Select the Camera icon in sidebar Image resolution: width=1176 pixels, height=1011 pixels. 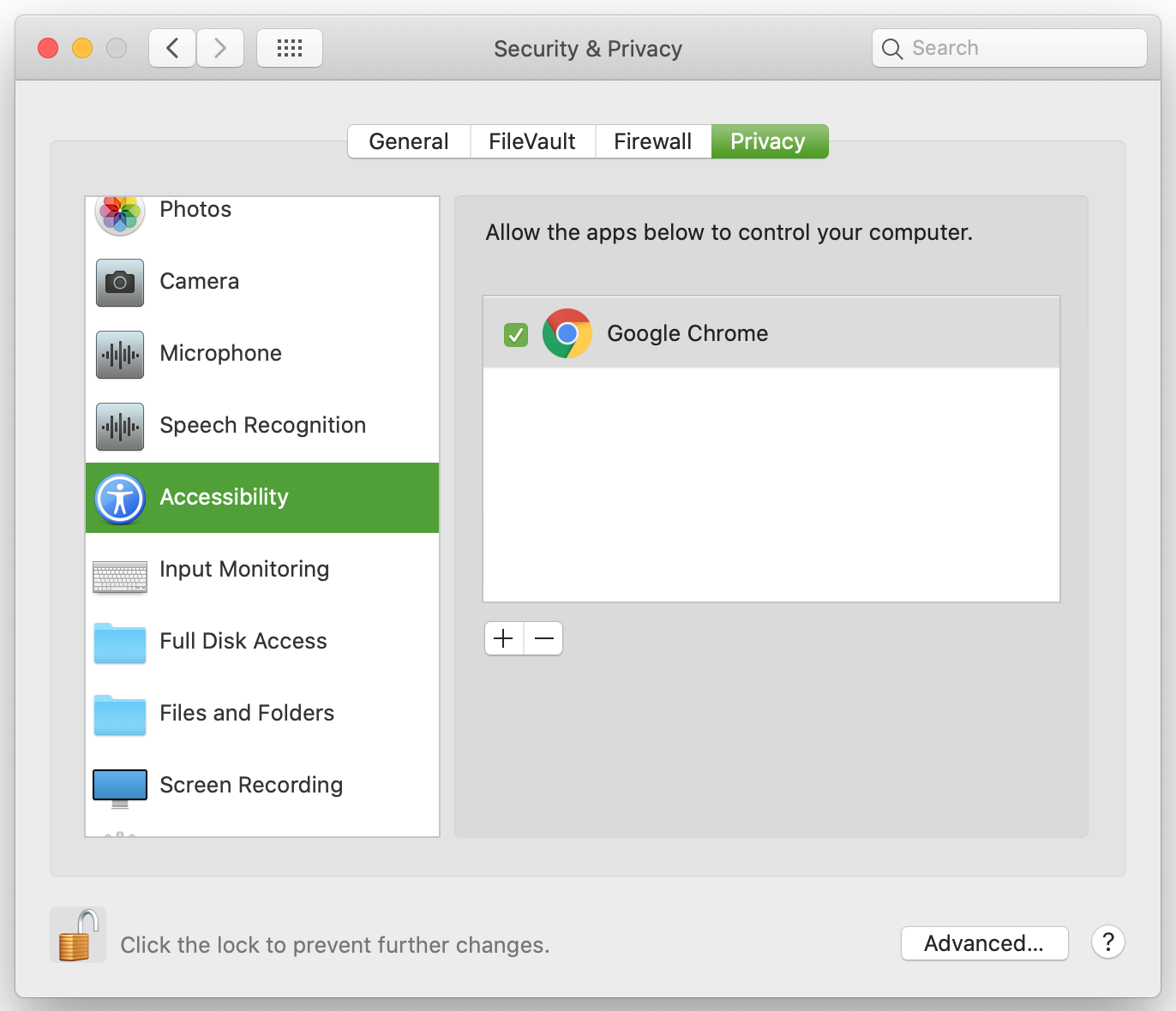coord(120,283)
